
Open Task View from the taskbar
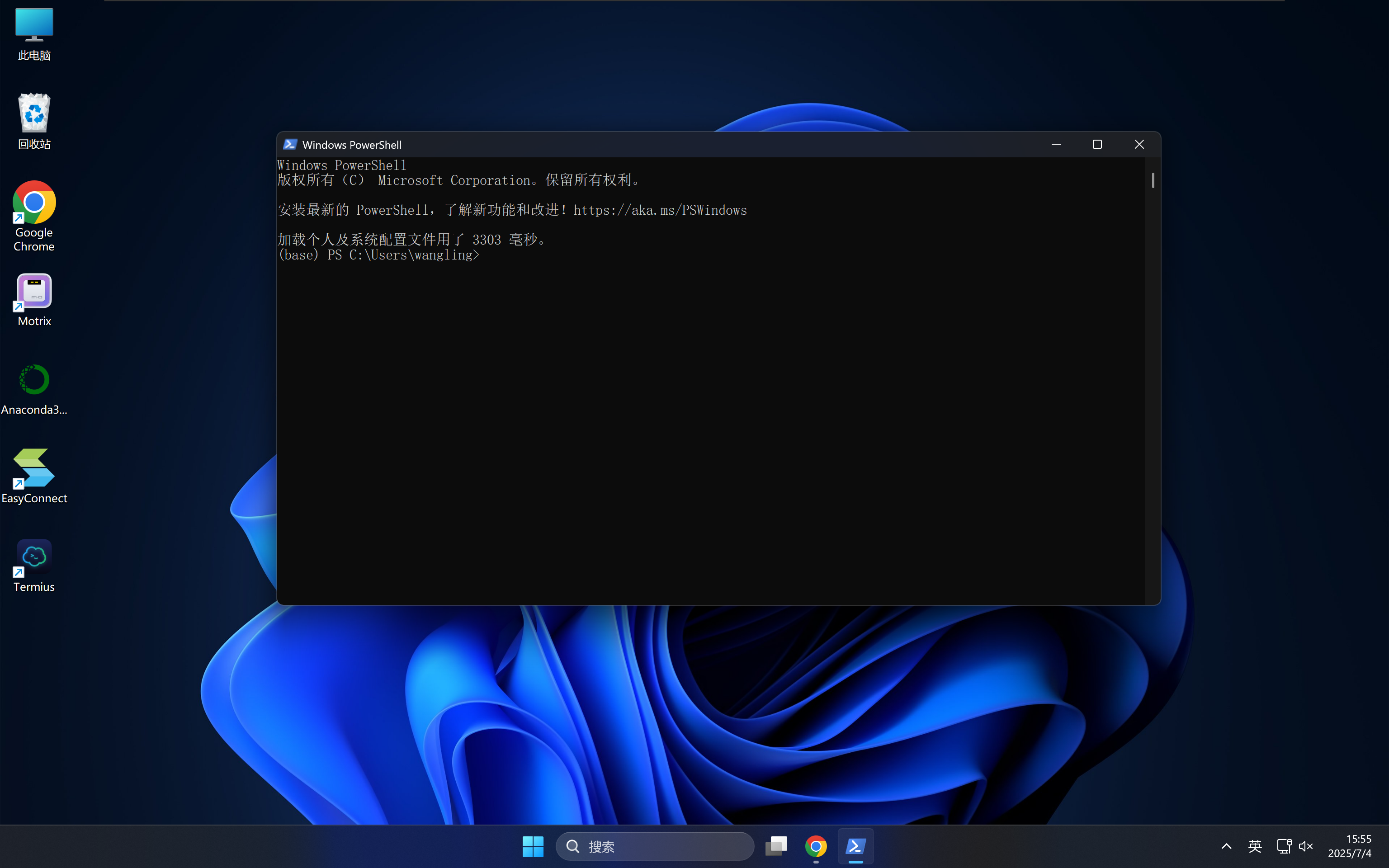[x=776, y=846]
